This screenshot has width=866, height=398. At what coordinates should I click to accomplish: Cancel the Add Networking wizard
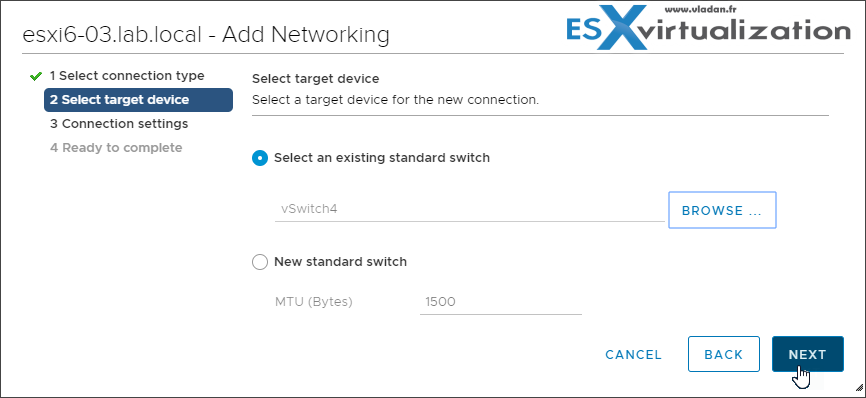pyautogui.click(x=633, y=354)
